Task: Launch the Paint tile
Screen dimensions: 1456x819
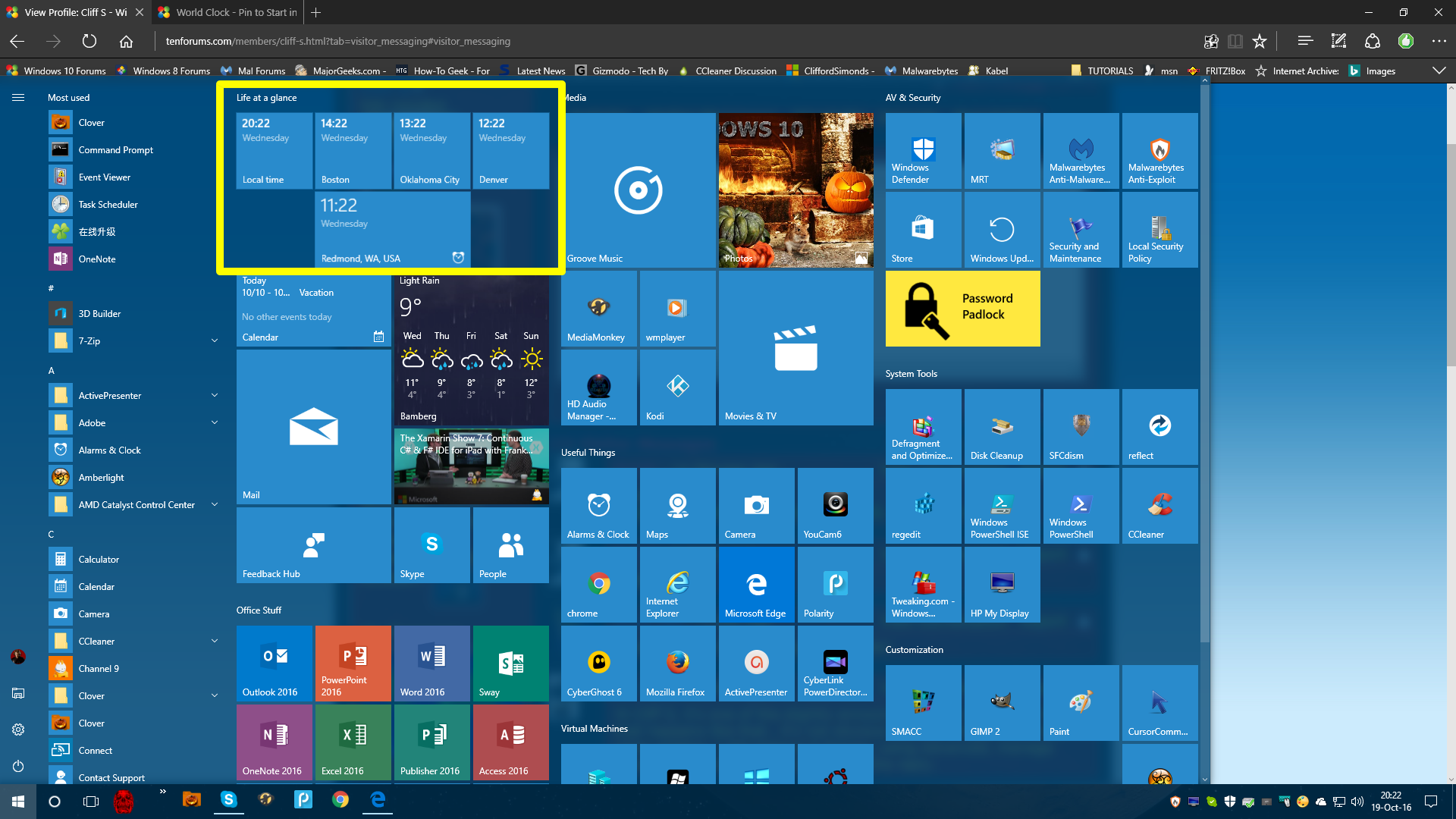Action: pyautogui.click(x=1081, y=703)
